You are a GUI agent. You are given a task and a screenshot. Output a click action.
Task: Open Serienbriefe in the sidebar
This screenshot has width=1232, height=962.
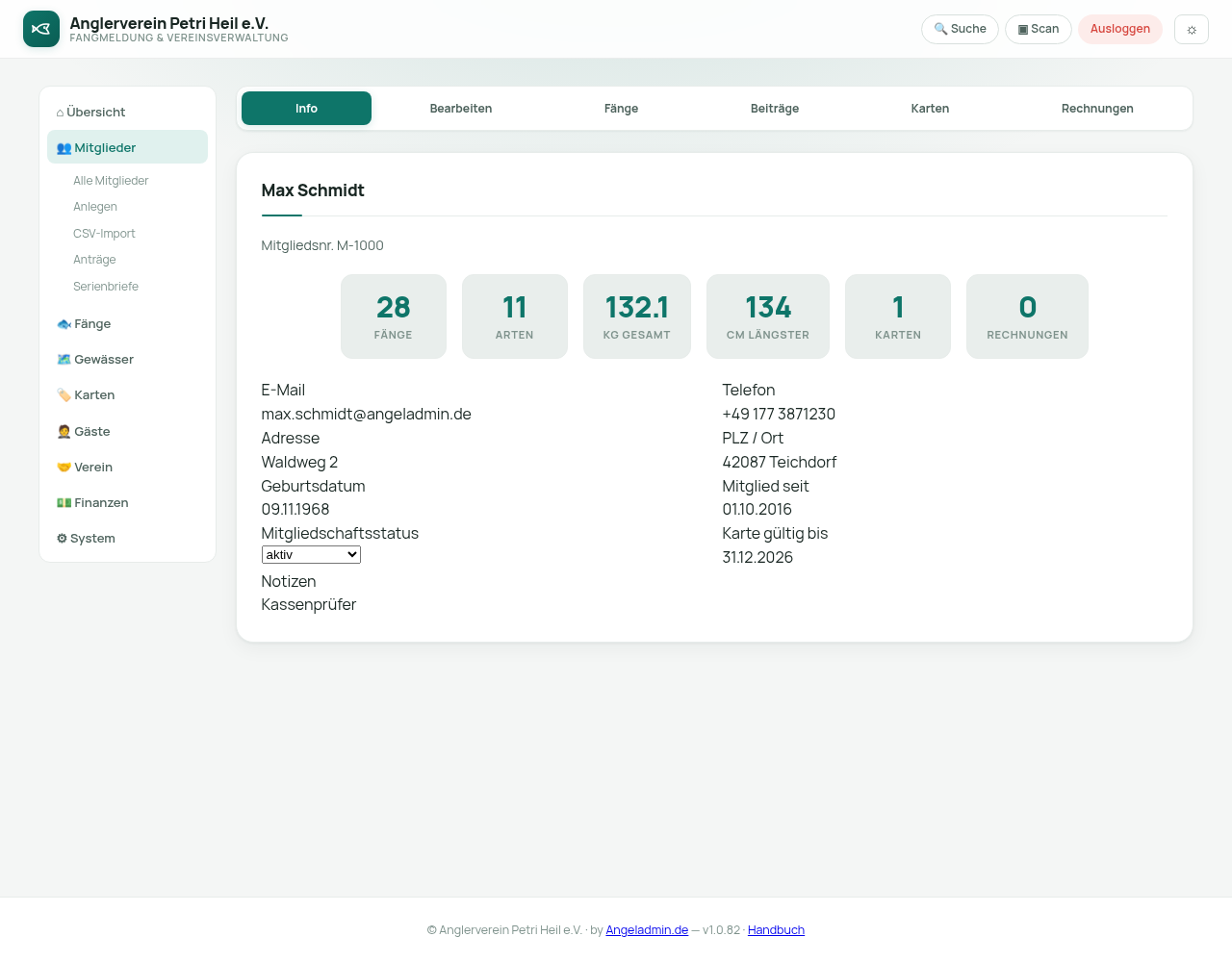pyautogui.click(x=106, y=287)
